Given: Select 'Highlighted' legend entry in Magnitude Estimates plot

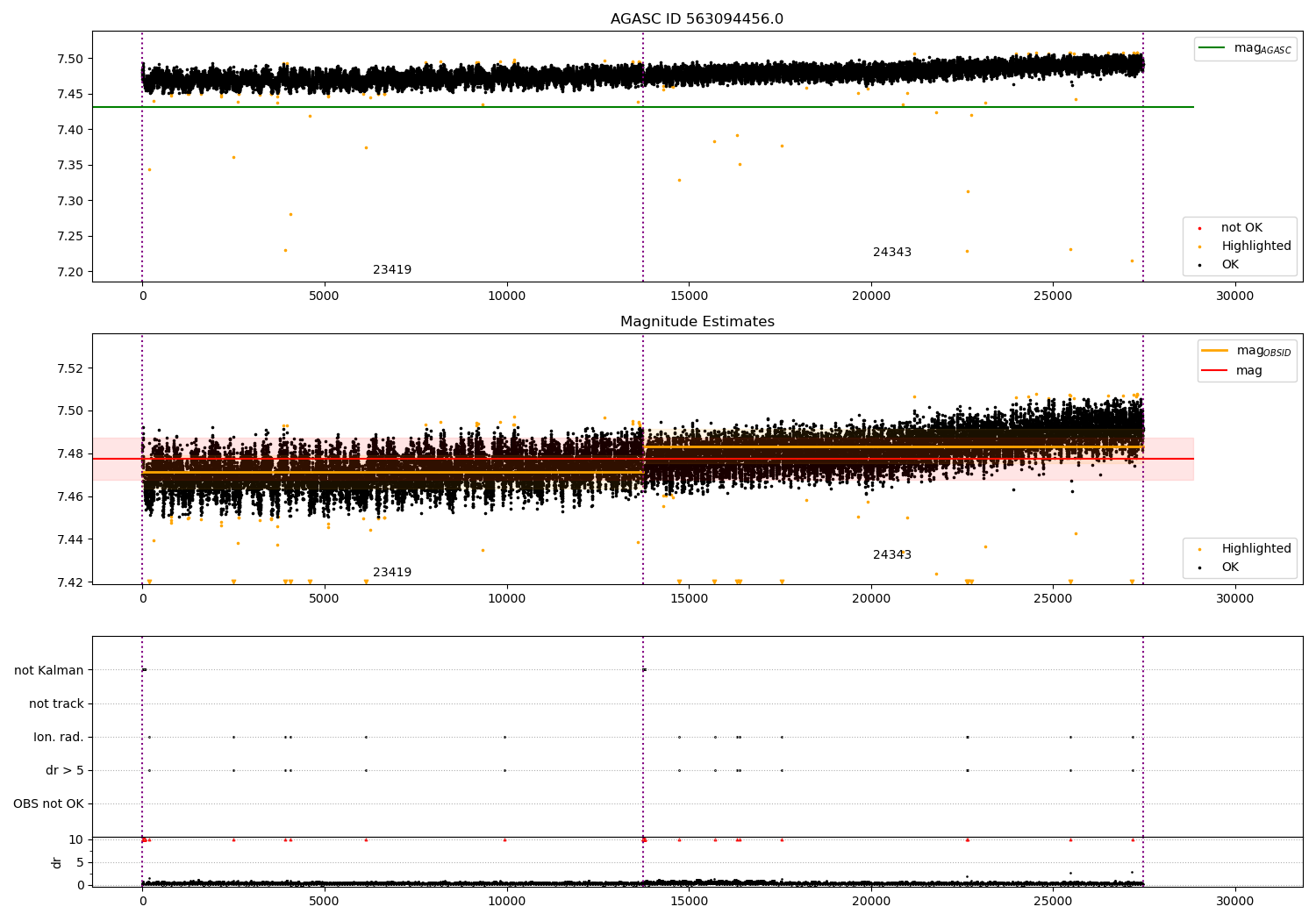Looking at the screenshot, I should click(1256, 549).
